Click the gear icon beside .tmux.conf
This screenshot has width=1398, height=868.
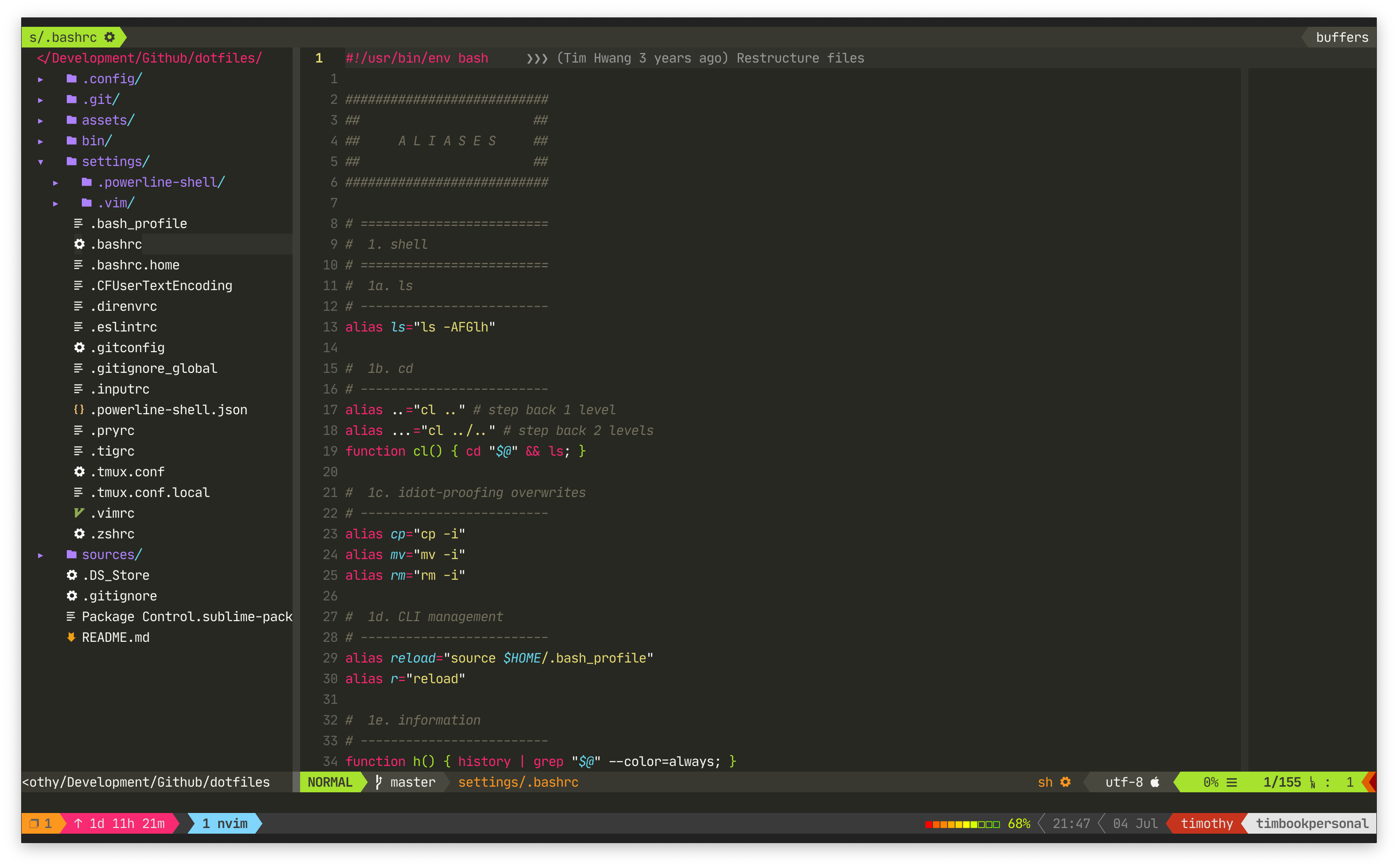click(79, 471)
